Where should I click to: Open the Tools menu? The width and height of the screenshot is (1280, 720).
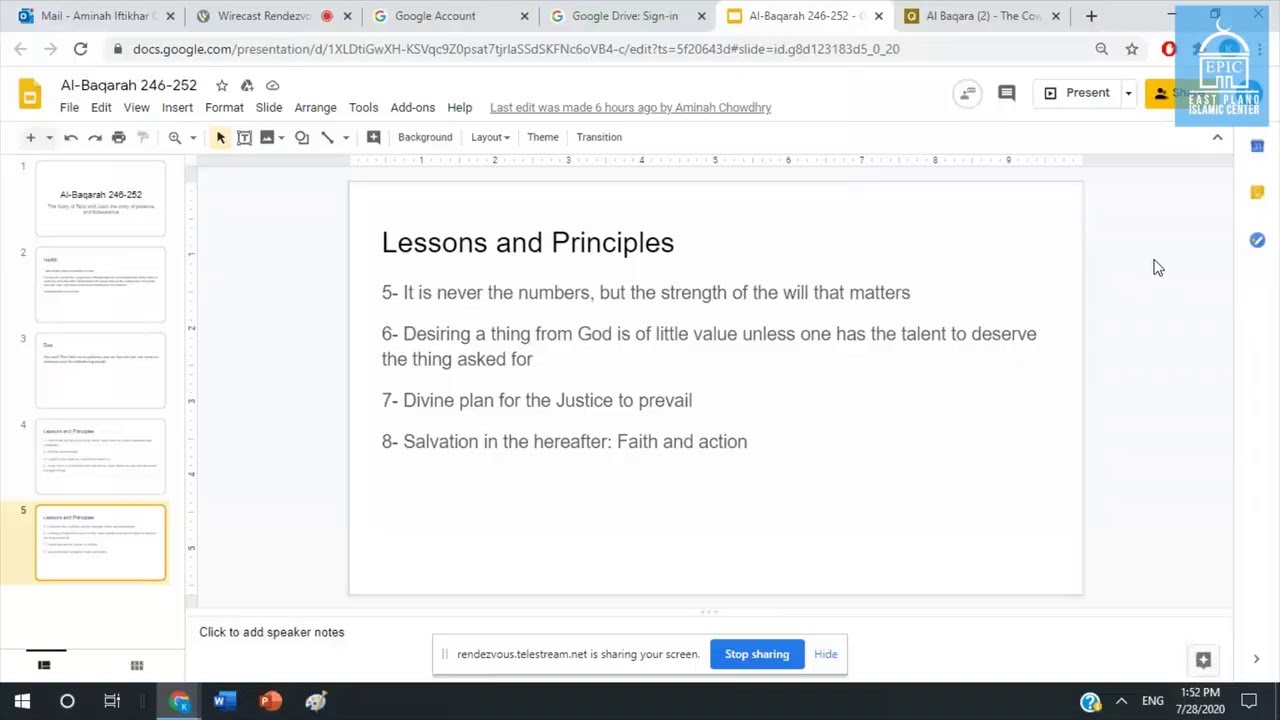(x=363, y=108)
